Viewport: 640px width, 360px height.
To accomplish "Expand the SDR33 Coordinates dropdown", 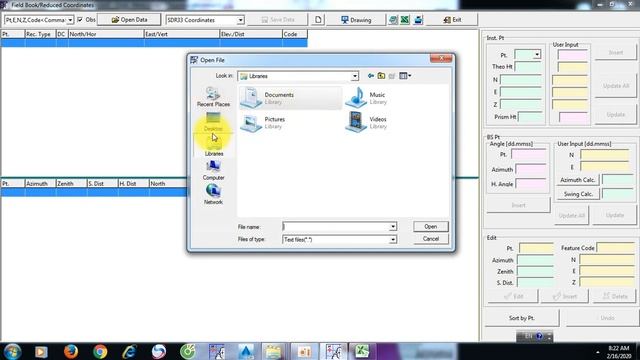I will (x=240, y=20).
